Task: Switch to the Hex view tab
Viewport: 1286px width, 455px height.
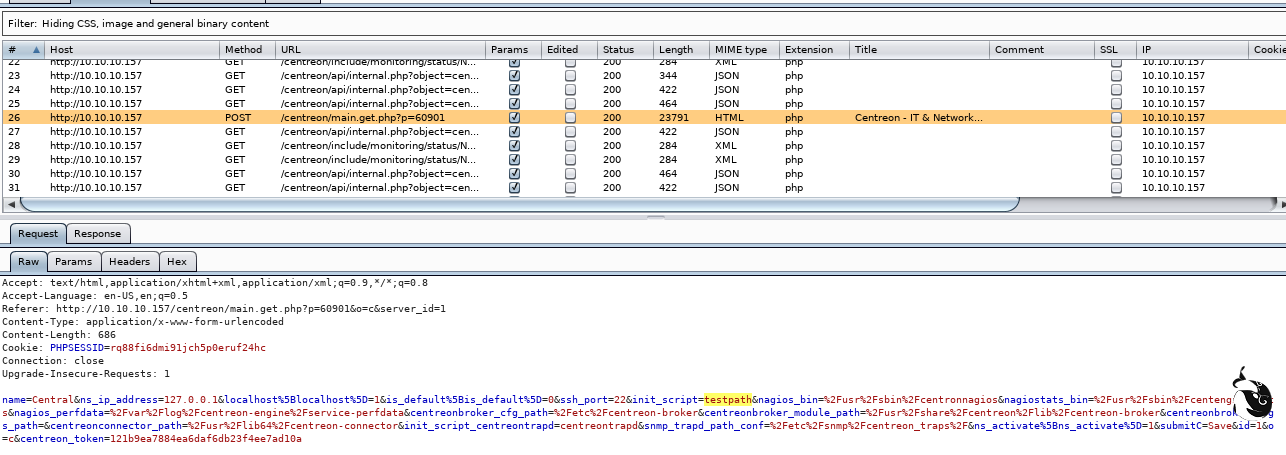Action: point(177,262)
